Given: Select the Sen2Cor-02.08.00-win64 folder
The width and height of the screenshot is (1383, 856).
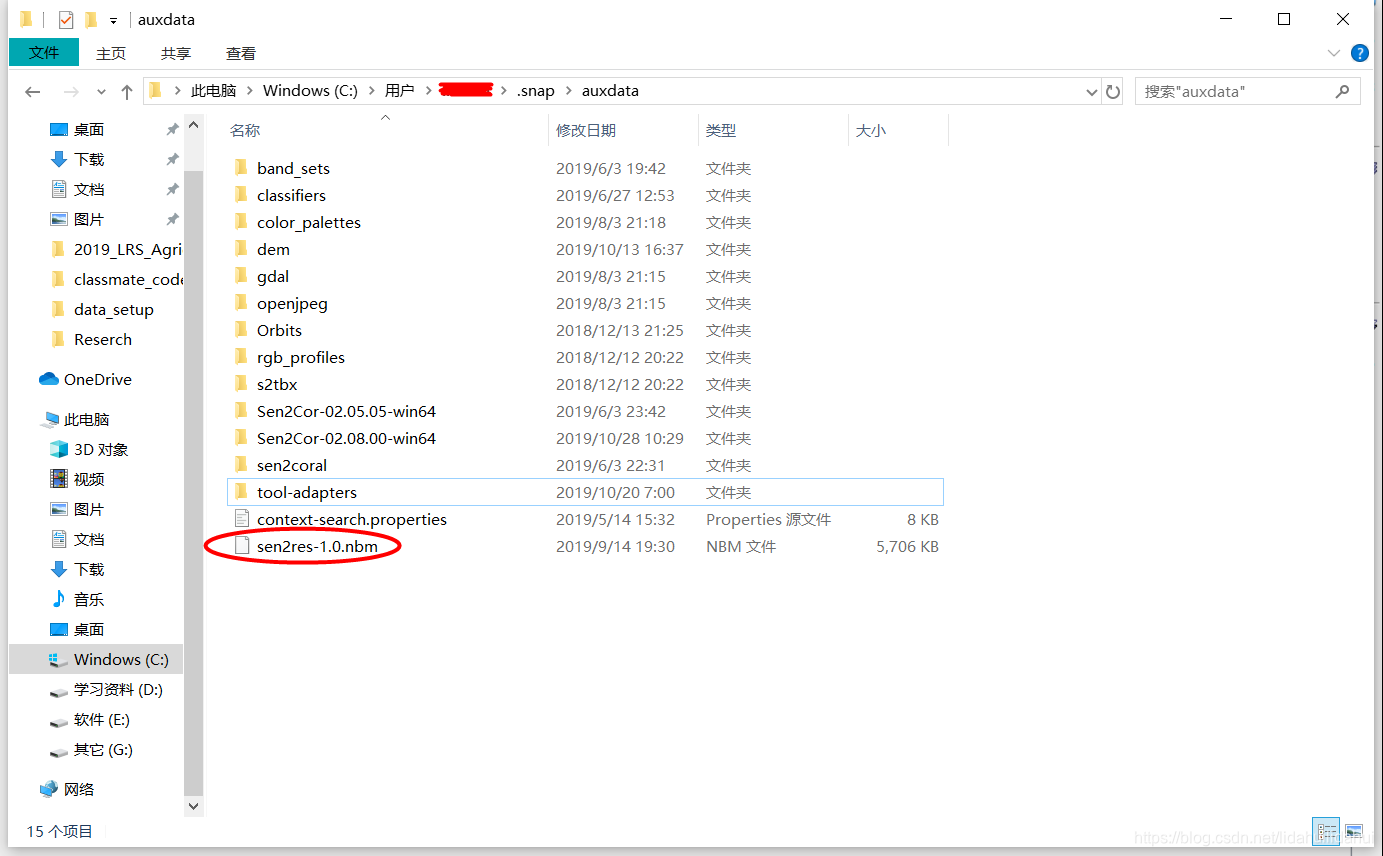Looking at the screenshot, I should [346, 438].
